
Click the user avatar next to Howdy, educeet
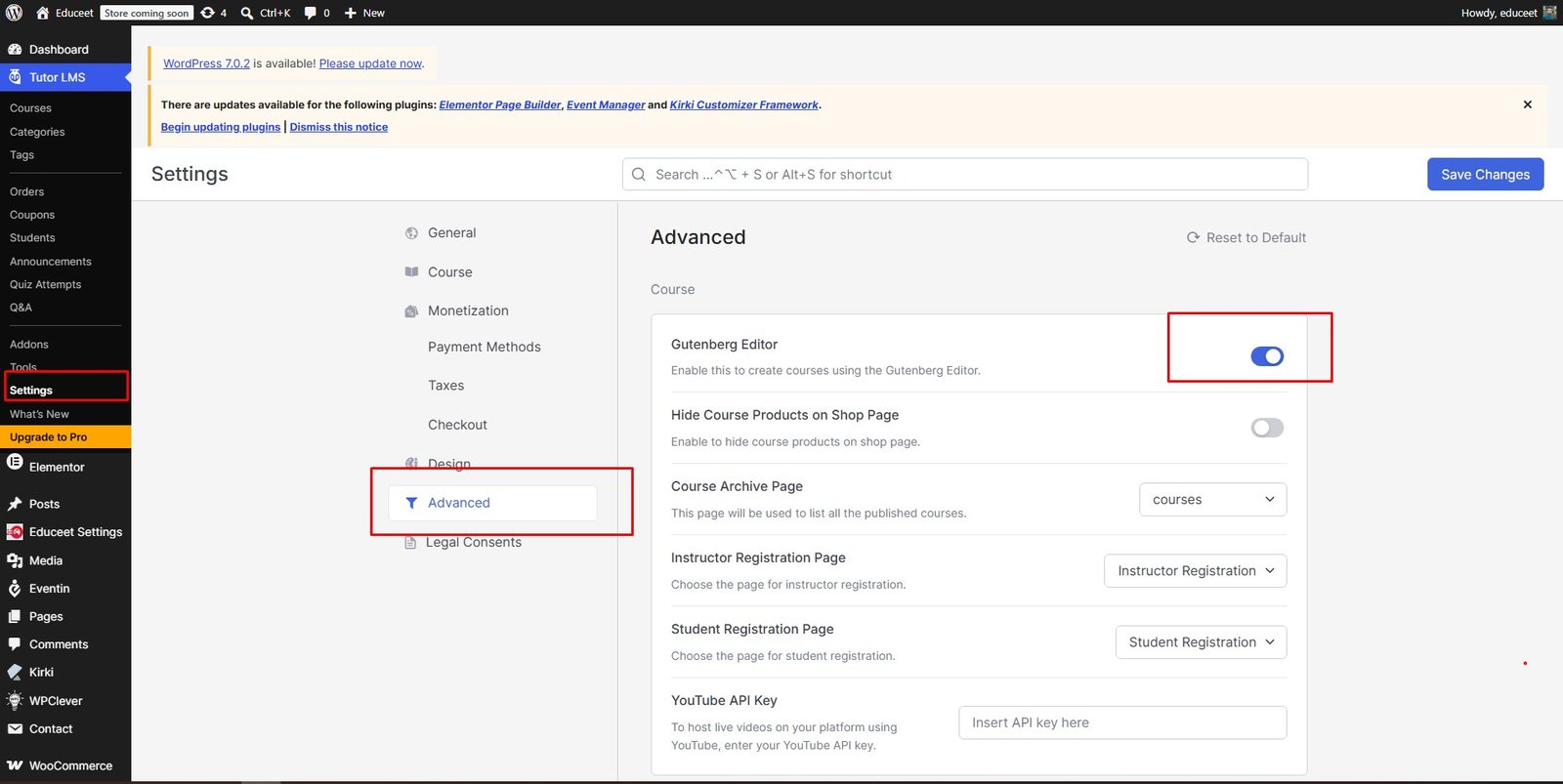coord(1549,13)
